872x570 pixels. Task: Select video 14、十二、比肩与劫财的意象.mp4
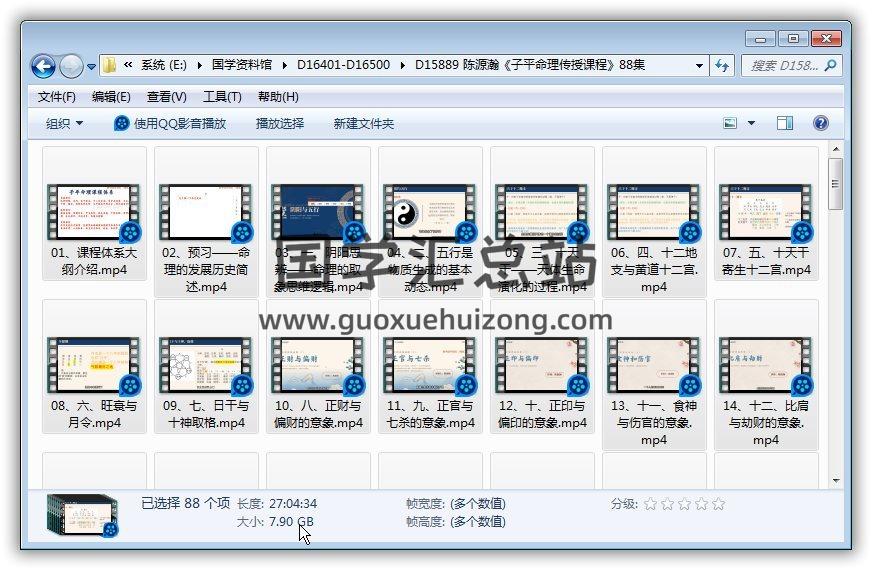click(x=766, y=375)
